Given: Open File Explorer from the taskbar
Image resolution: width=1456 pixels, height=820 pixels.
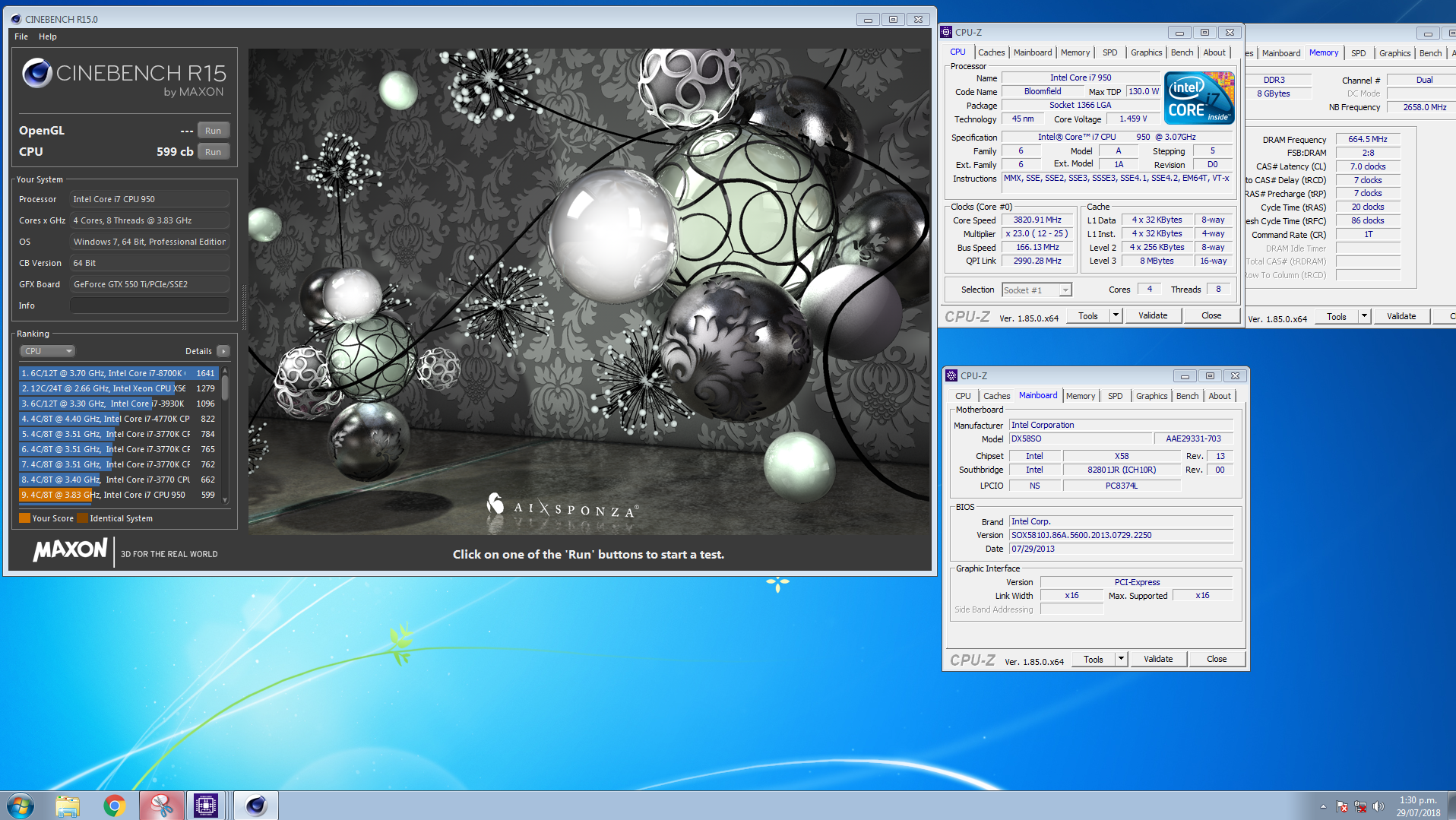Looking at the screenshot, I should point(68,806).
